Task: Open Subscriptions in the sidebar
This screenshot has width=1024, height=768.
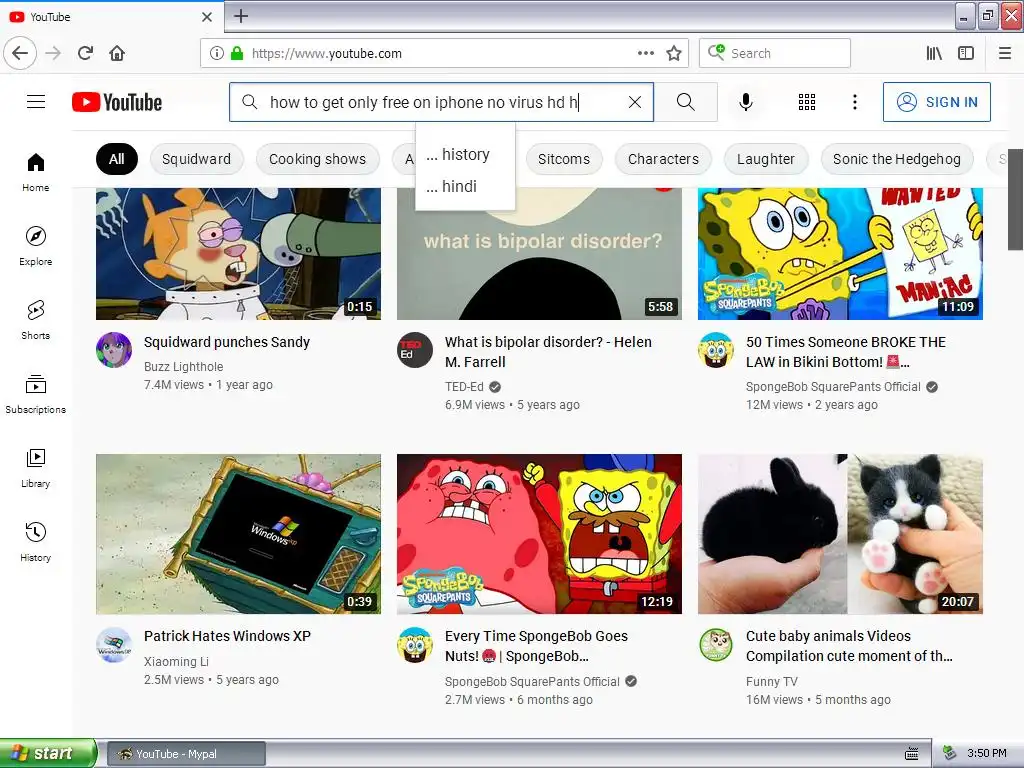Action: click(36, 394)
